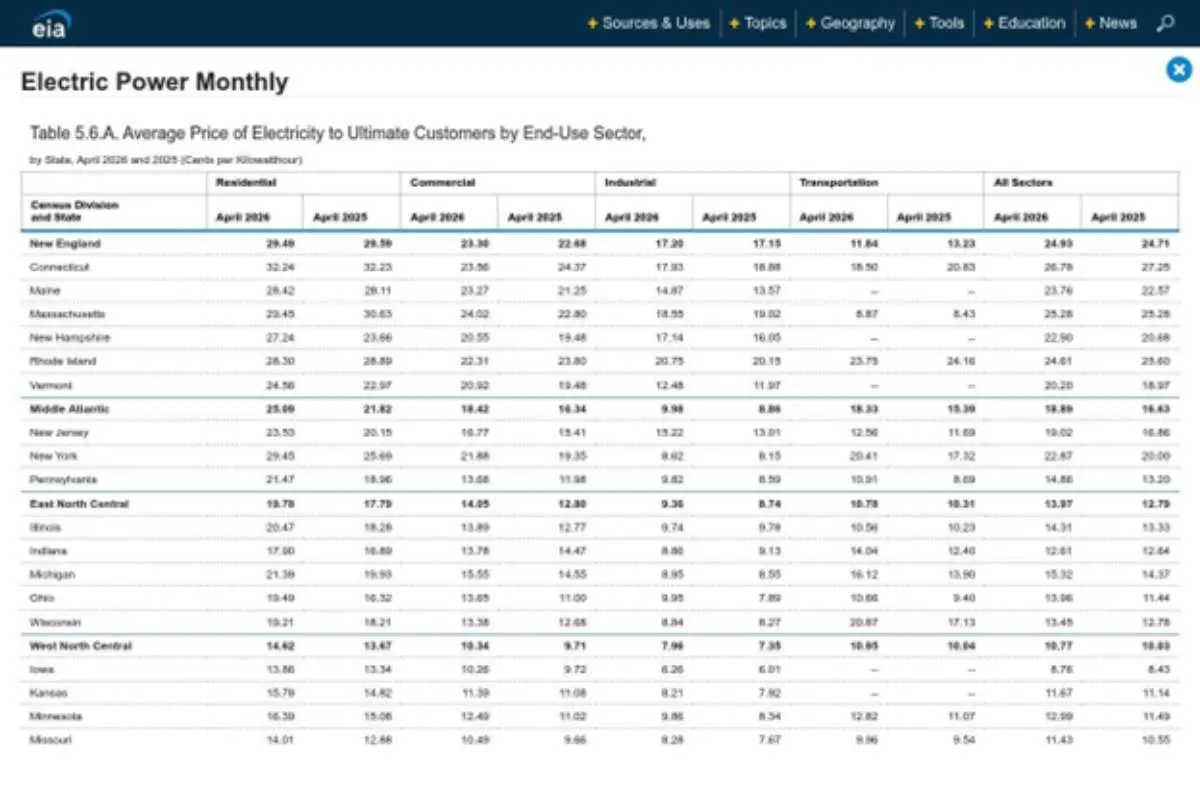The image size is (1200, 800).
Task: Select the New Jersey row label
Action: click(x=59, y=433)
